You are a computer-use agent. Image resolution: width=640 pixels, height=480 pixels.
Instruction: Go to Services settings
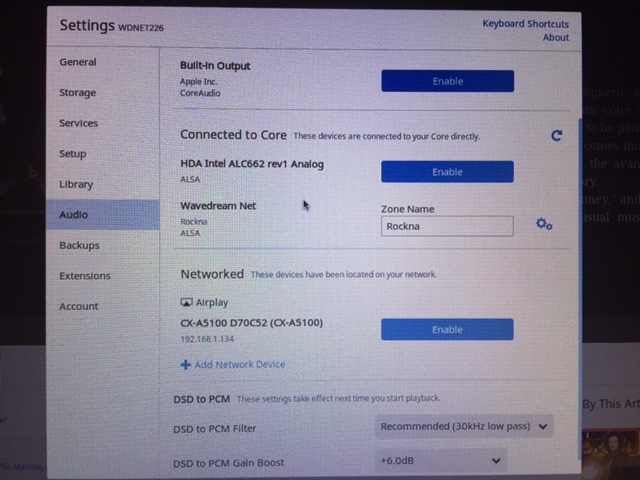[x=78, y=123]
